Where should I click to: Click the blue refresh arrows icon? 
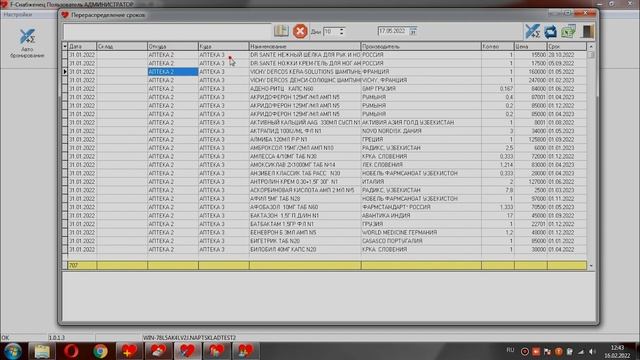coord(550,31)
